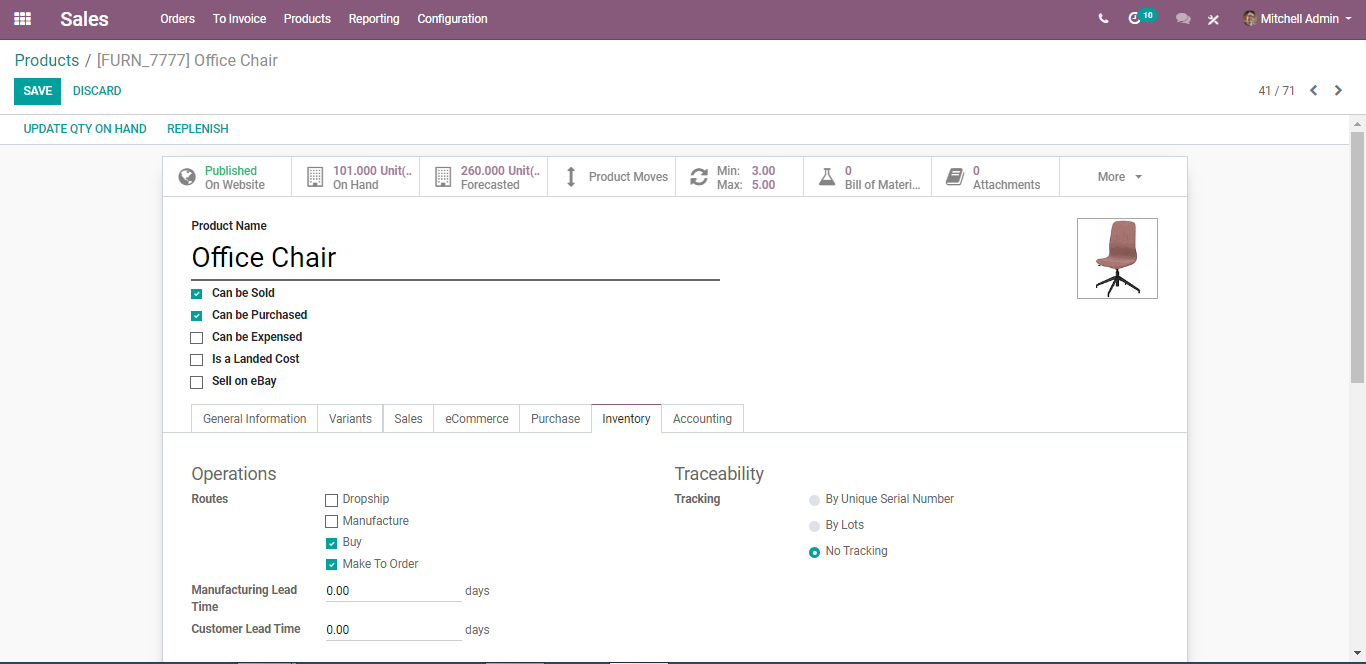Expand the More stat buttons dropdown
The width and height of the screenshot is (1366, 664).
click(x=1123, y=177)
